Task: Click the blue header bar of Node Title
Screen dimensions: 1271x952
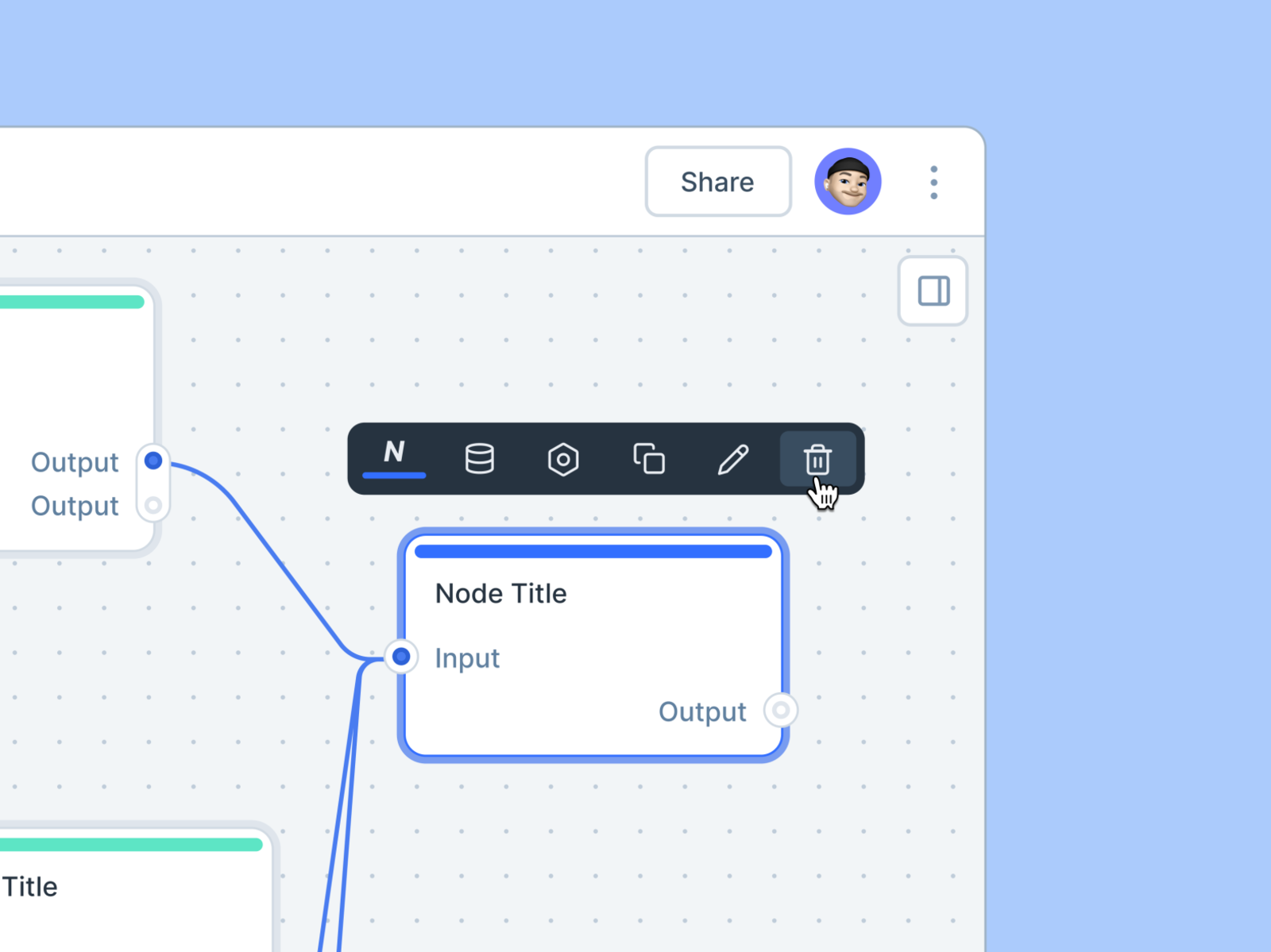Action: point(593,549)
